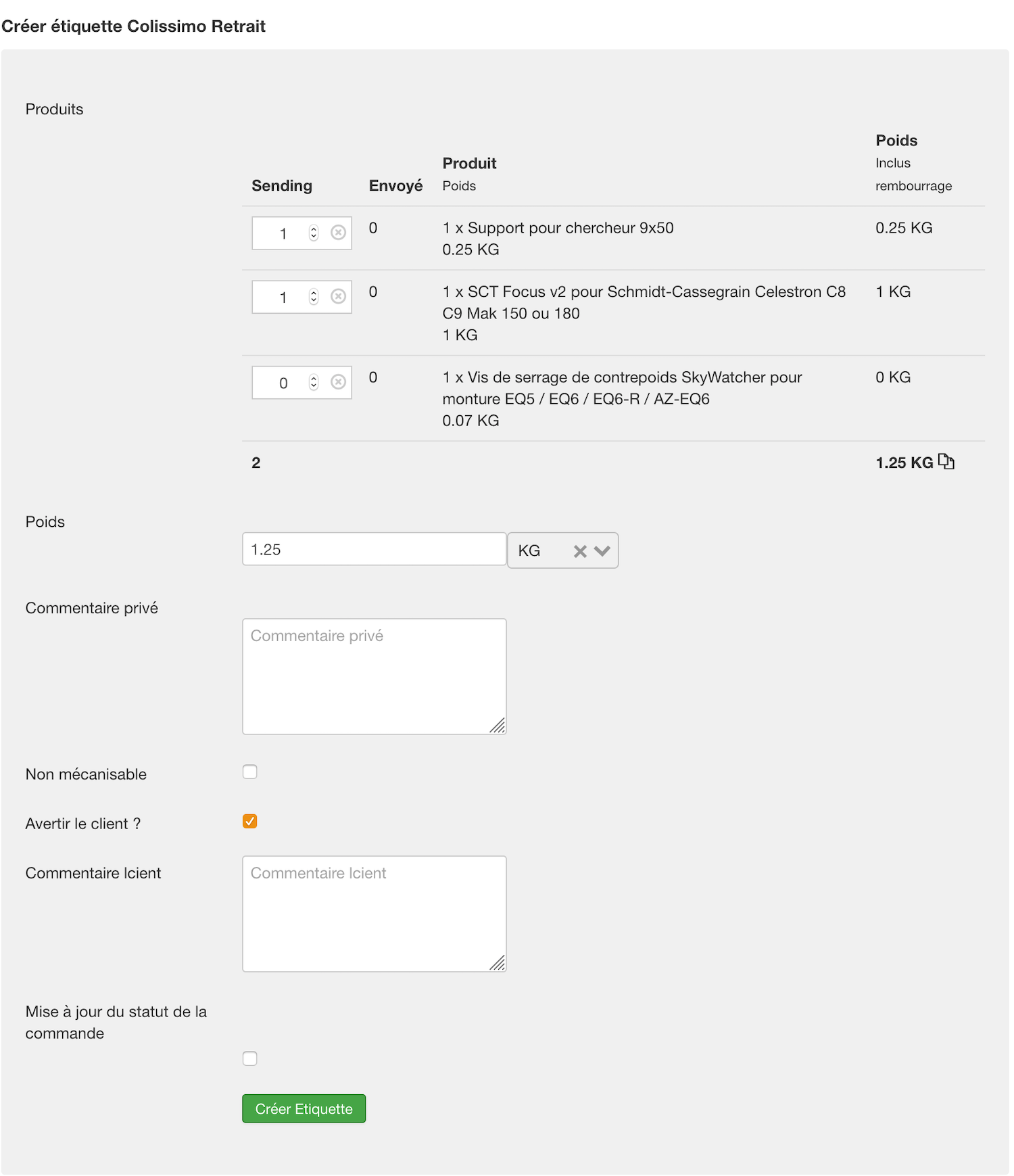This screenshot has height=1176, width=1014.
Task: Select the Sending quantity field for Support chercheur
Action: click(302, 233)
